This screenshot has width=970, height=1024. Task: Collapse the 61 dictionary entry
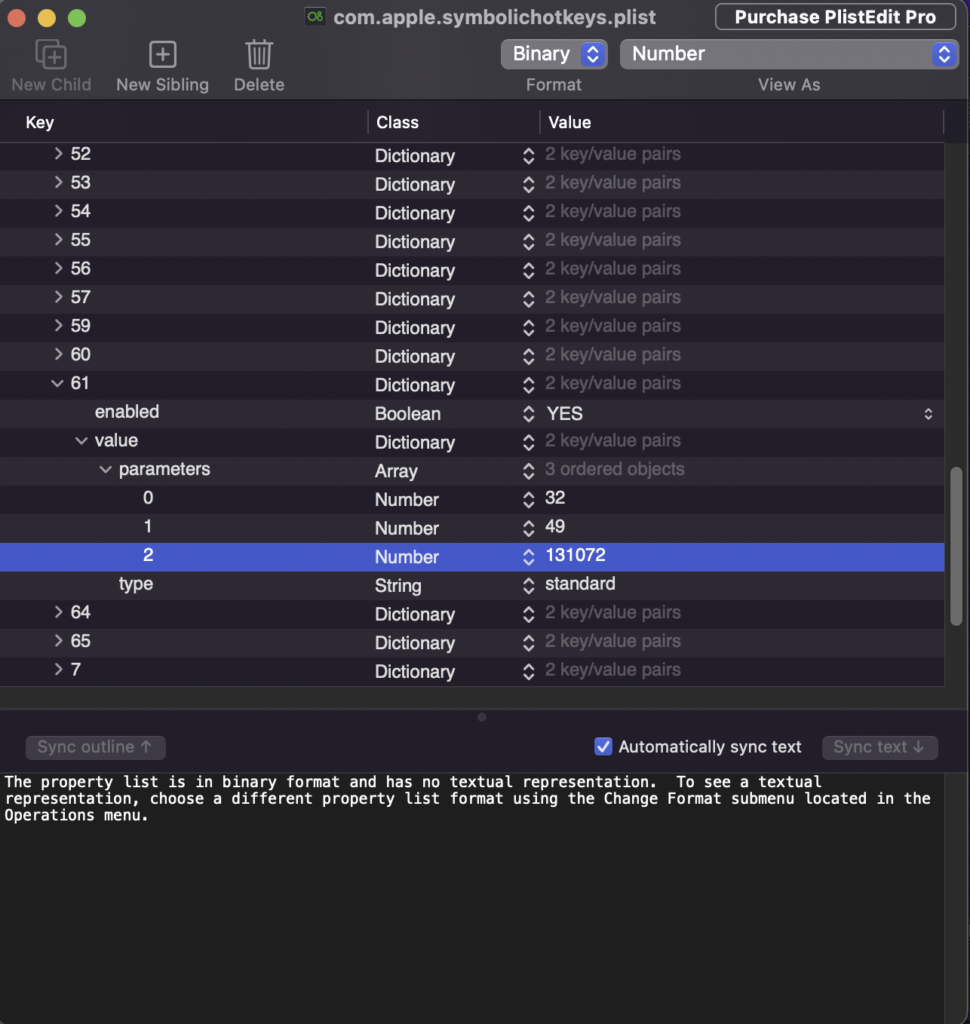(58, 383)
